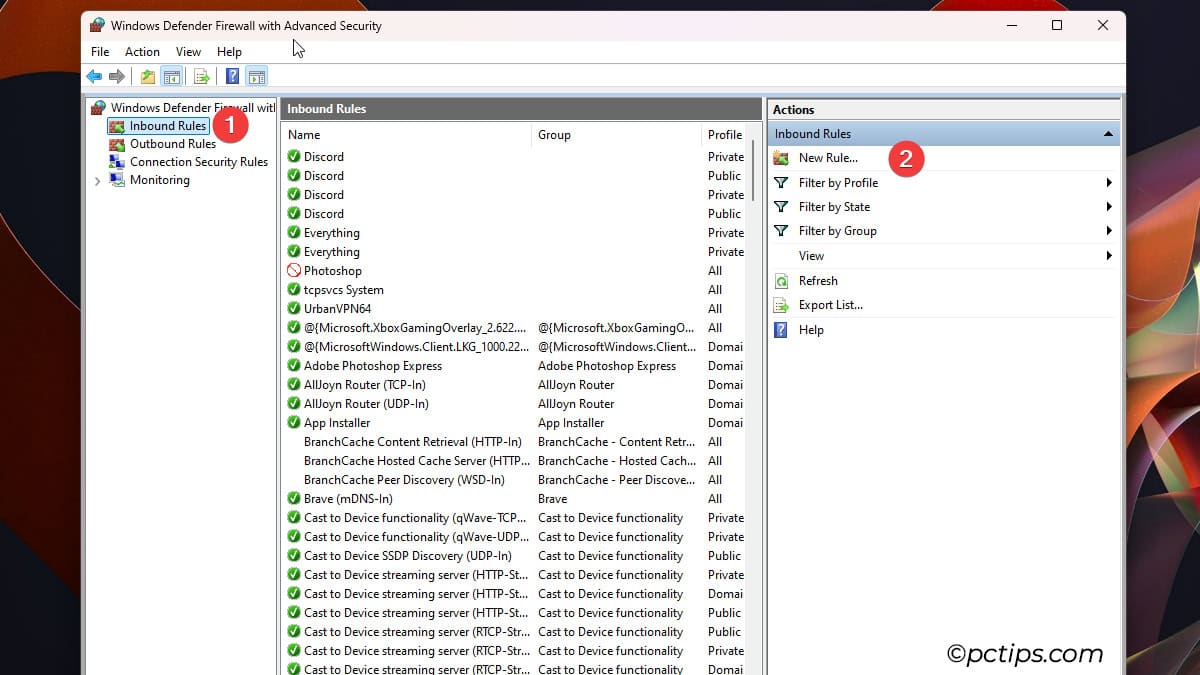Sort rules by clicking the Name column header

304,134
